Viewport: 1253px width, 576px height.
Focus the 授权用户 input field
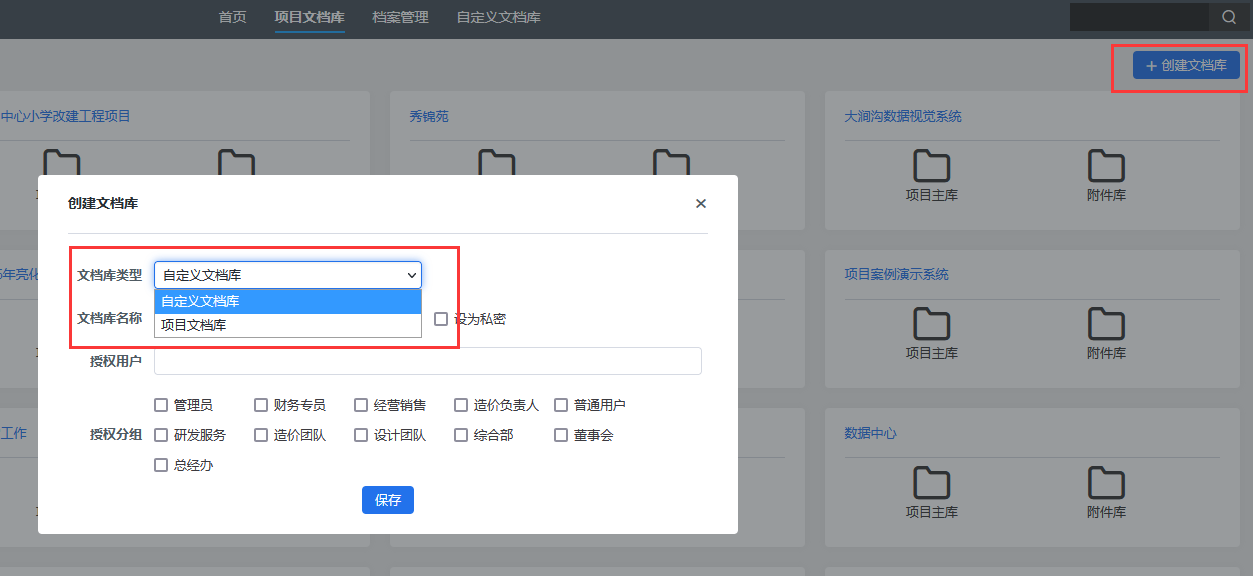pos(428,361)
